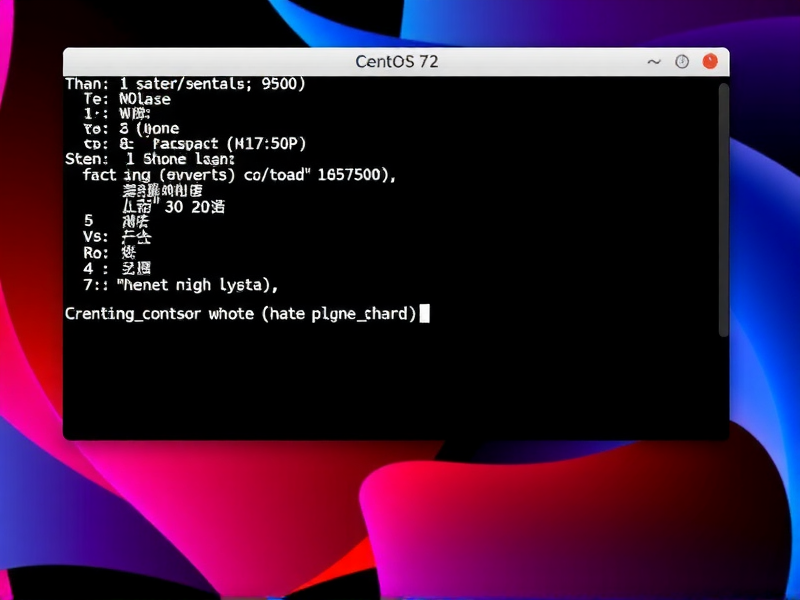Click the desktop wallpaper below the terminal window
The image size is (800, 600).
click(x=400, y=520)
